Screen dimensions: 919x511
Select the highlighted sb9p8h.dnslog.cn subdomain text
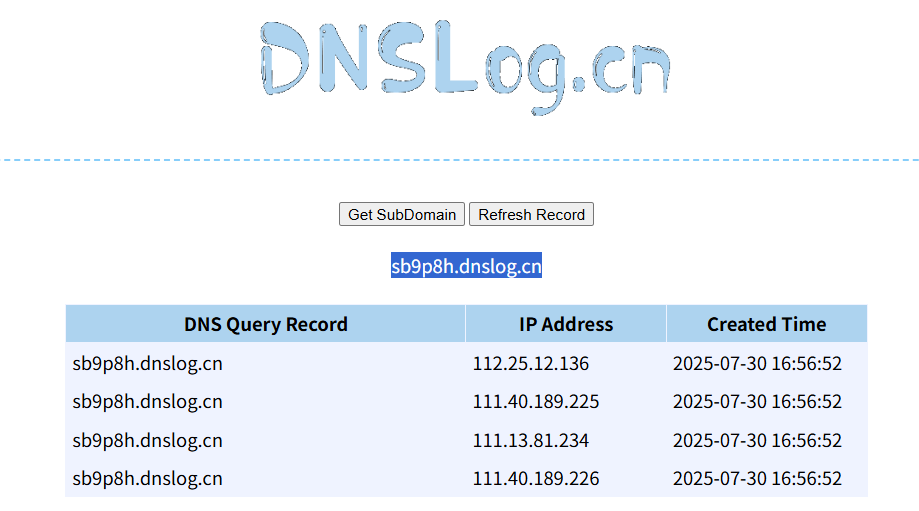pyautogui.click(x=466, y=265)
